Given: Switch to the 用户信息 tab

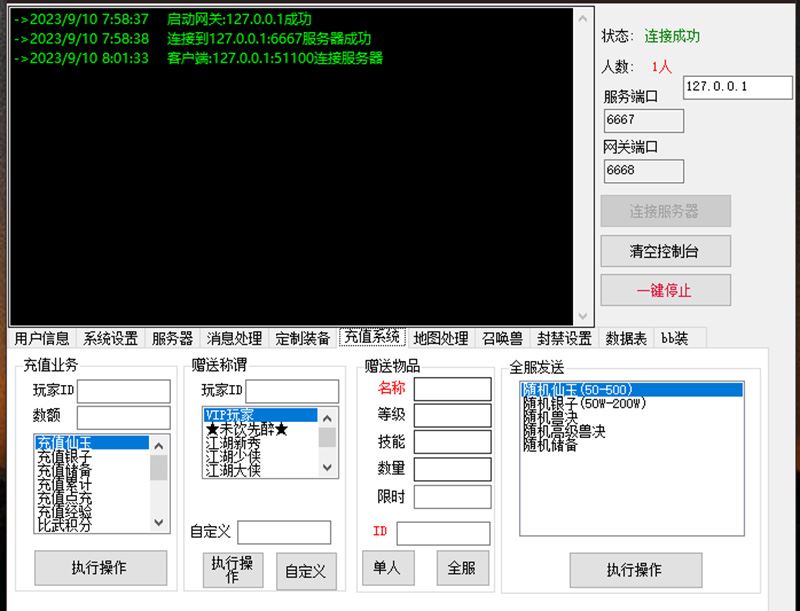Looking at the screenshot, I should tap(42, 338).
